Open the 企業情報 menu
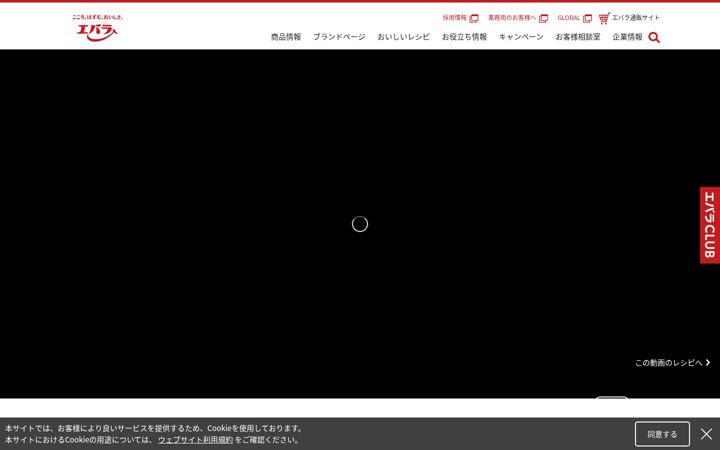This screenshot has width=720, height=450. (x=627, y=37)
